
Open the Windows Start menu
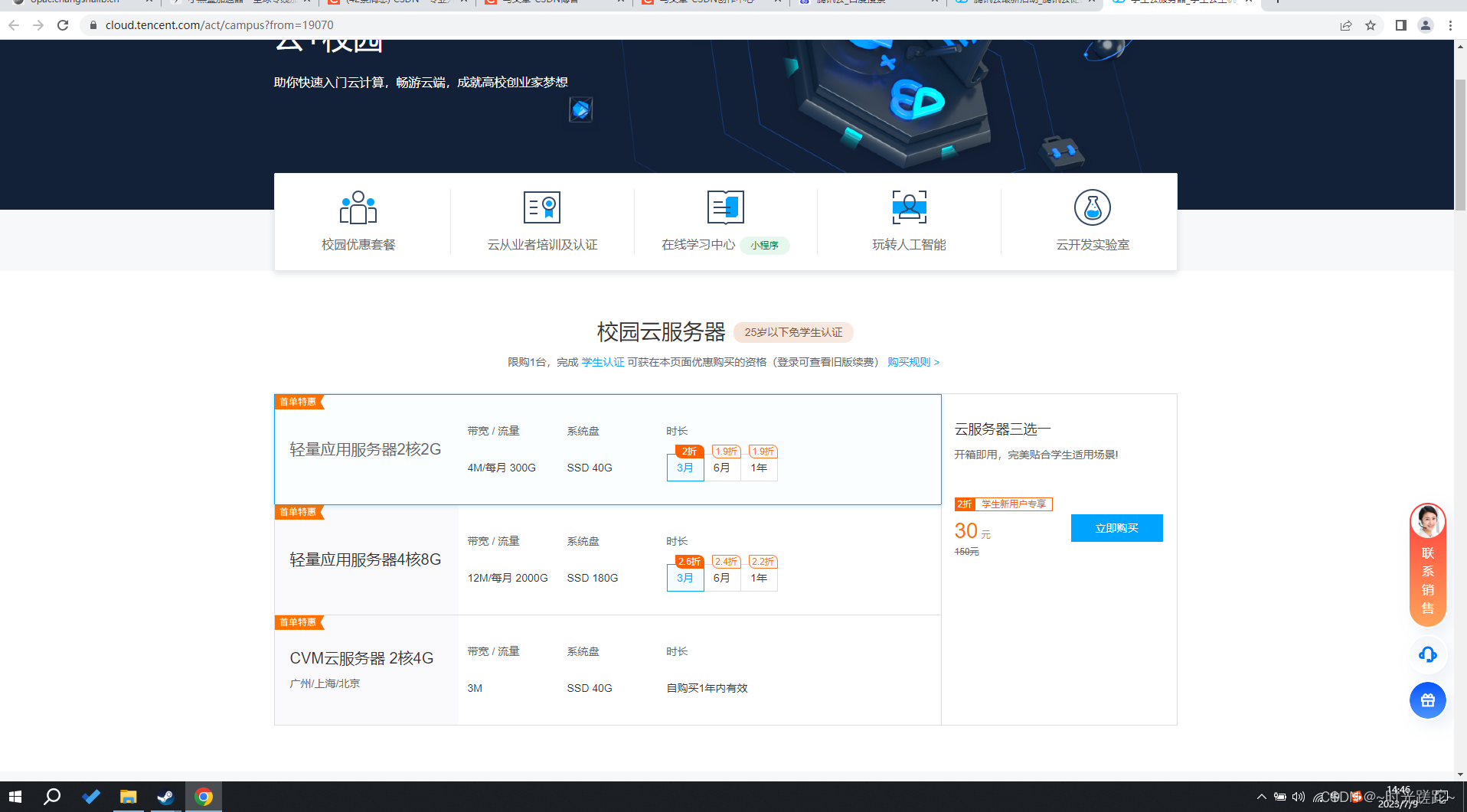(15, 797)
